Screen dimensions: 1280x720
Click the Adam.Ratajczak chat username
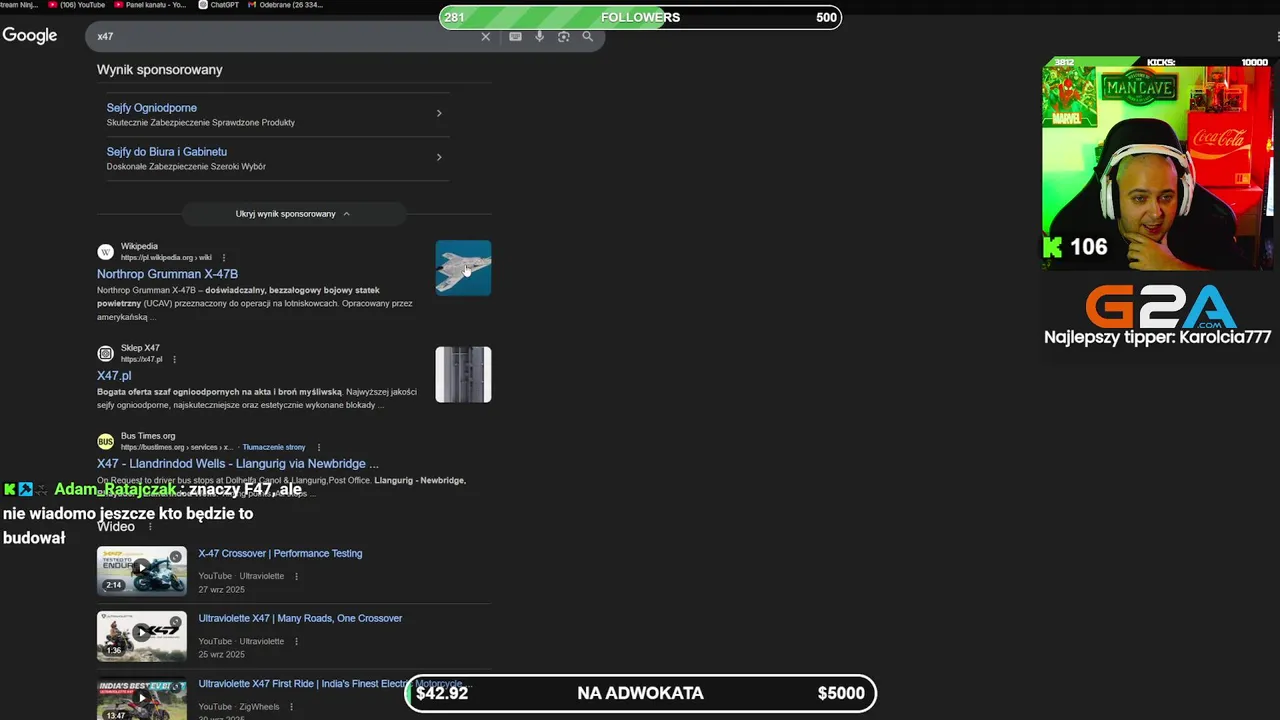(115, 490)
